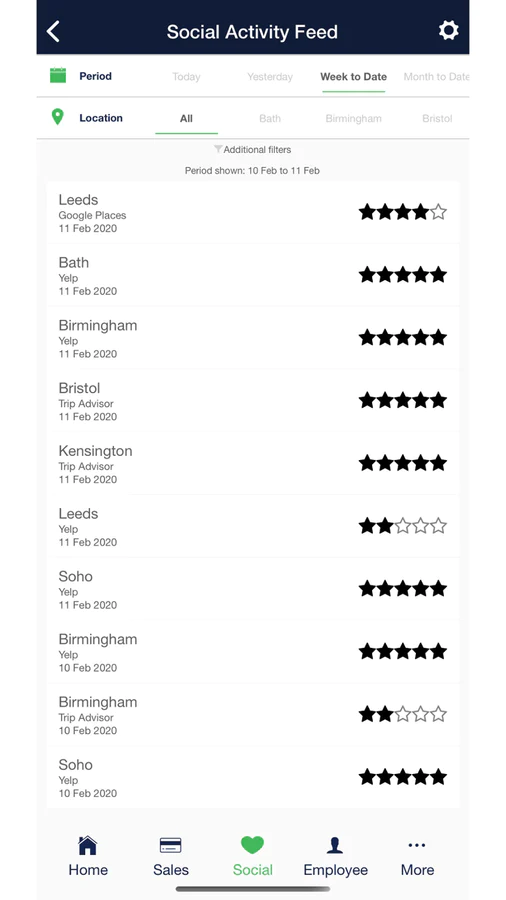This screenshot has height=900, width=506.
Task: Open the Leeds Google Places review
Action: point(253,213)
